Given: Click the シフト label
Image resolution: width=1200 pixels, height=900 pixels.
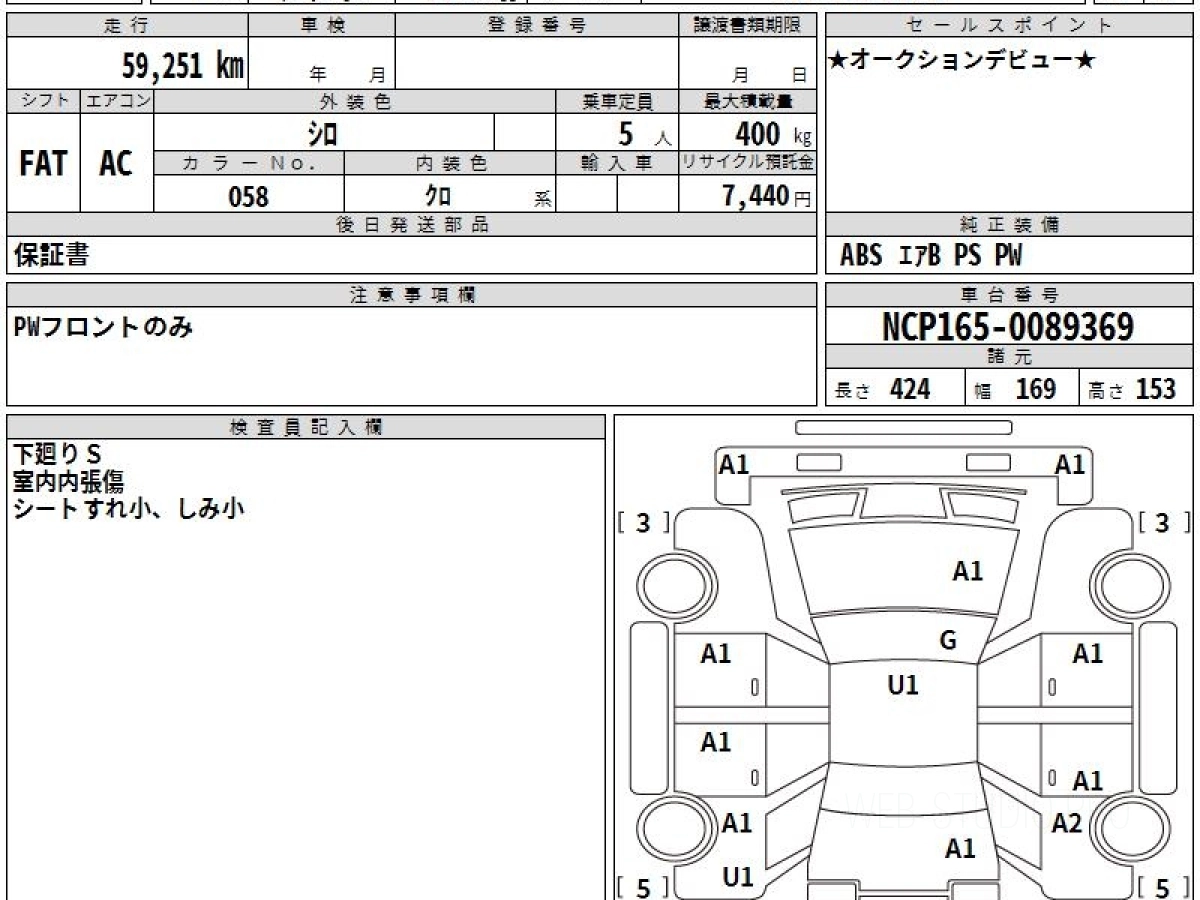Looking at the screenshot, I should click(x=44, y=101).
